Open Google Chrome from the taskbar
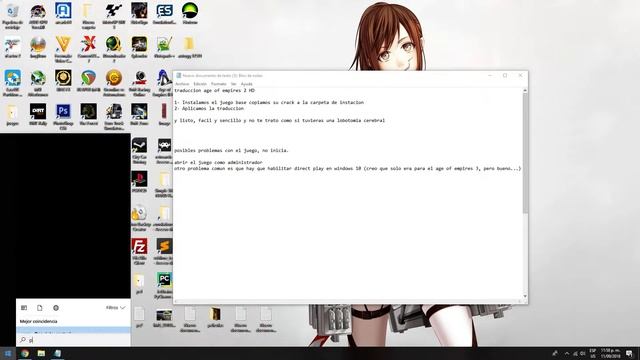Image resolution: width=640 pixels, height=360 pixels. click(x=25, y=353)
